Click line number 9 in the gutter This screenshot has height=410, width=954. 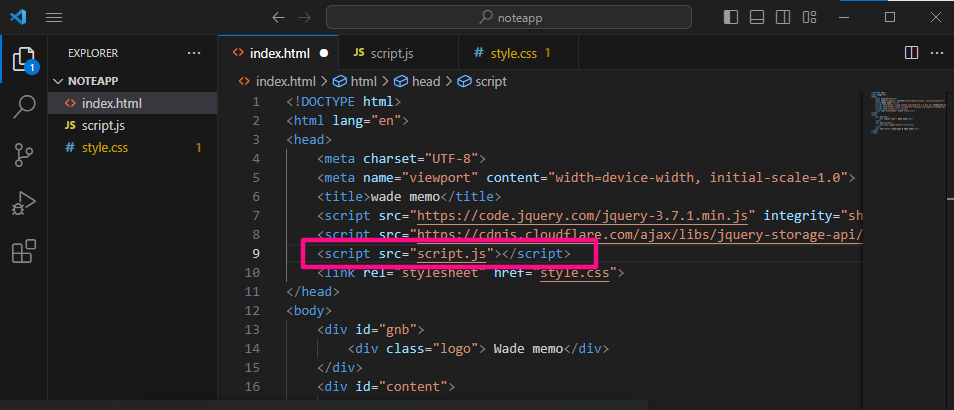click(x=256, y=254)
